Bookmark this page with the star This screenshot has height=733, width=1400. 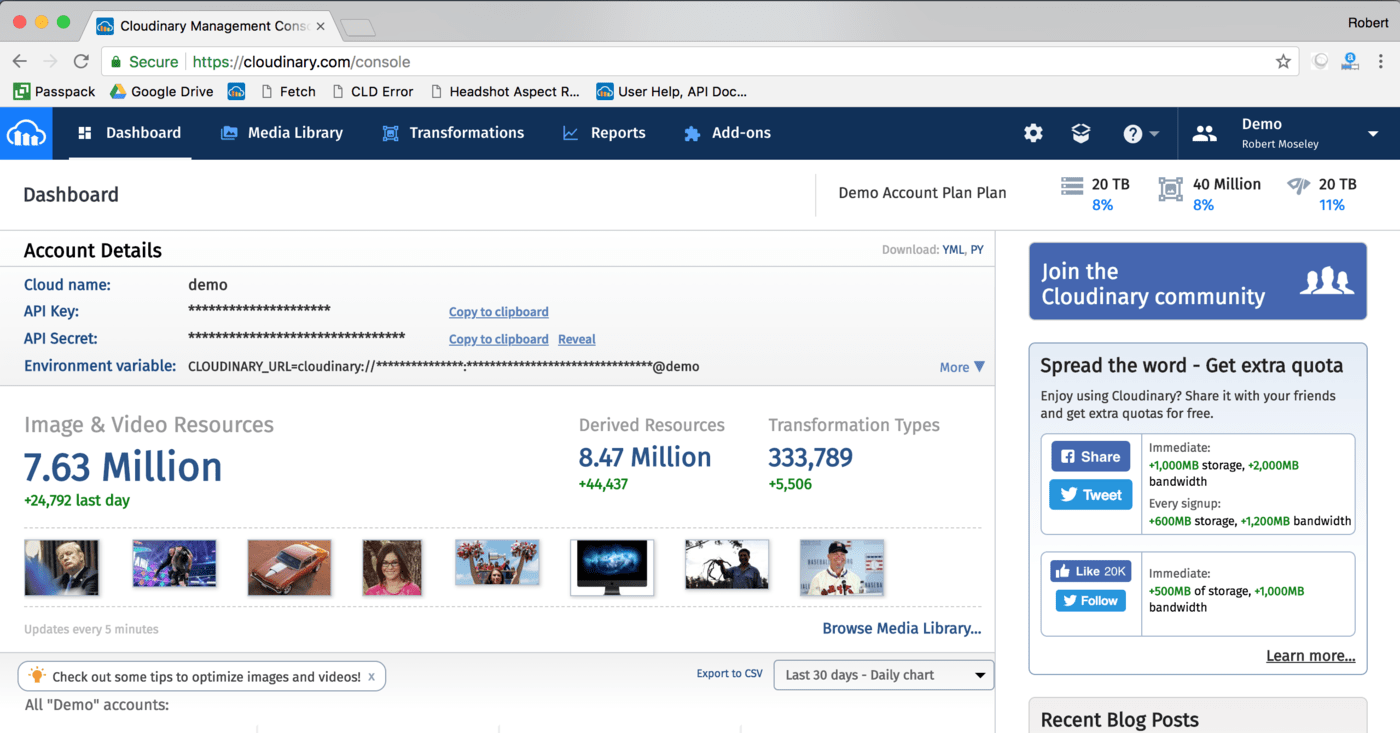1283,62
